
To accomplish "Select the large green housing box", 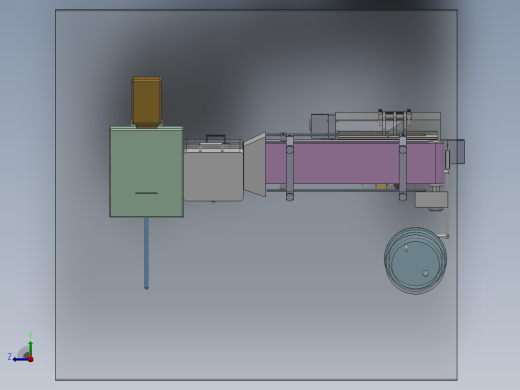I will click(147, 172).
